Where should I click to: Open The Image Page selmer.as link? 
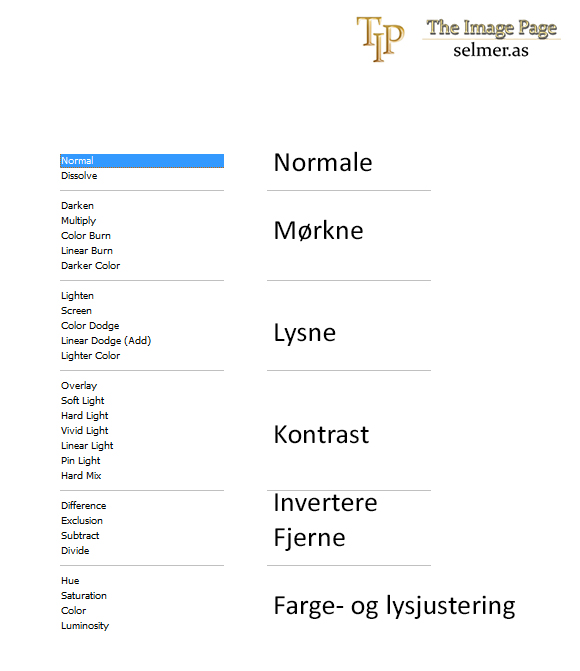click(x=491, y=38)
